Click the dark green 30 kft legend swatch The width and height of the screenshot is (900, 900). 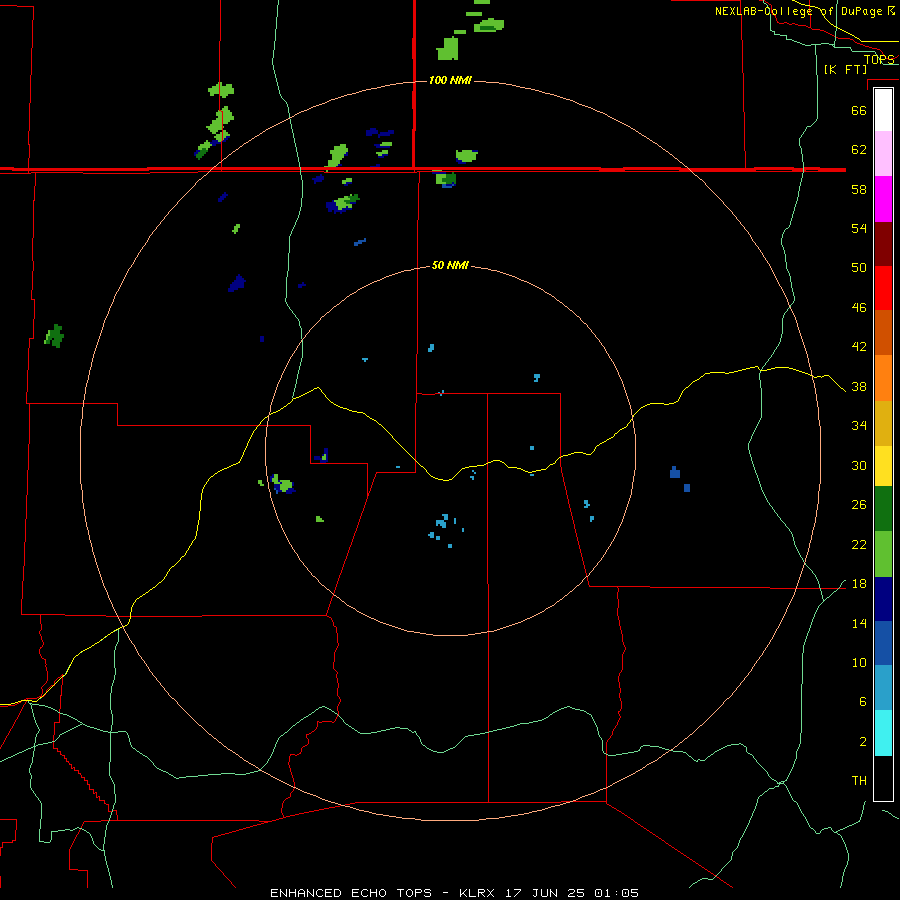click(x=883, y=509)
